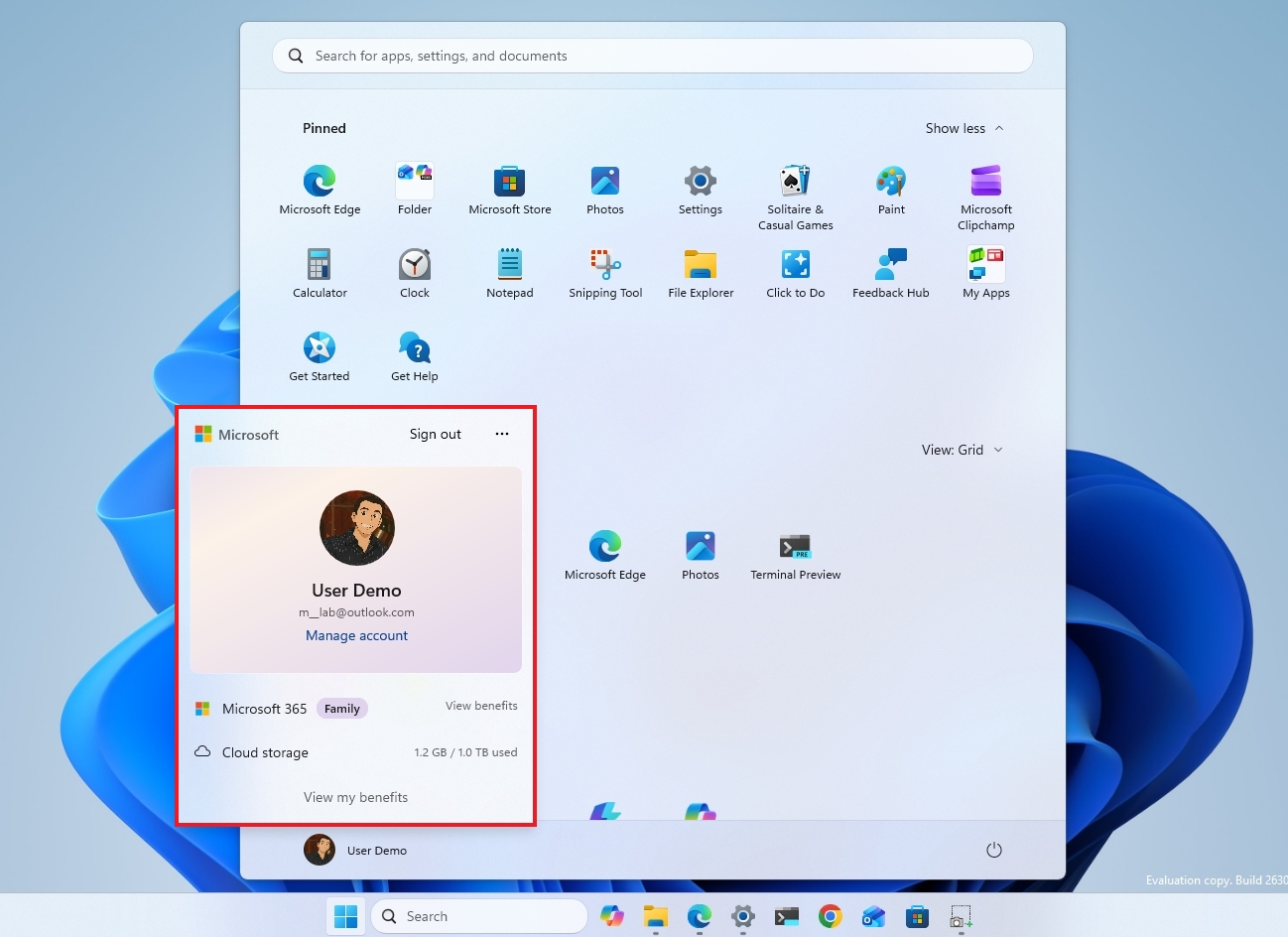Open the View: Grid dropdown

point(962,450)
